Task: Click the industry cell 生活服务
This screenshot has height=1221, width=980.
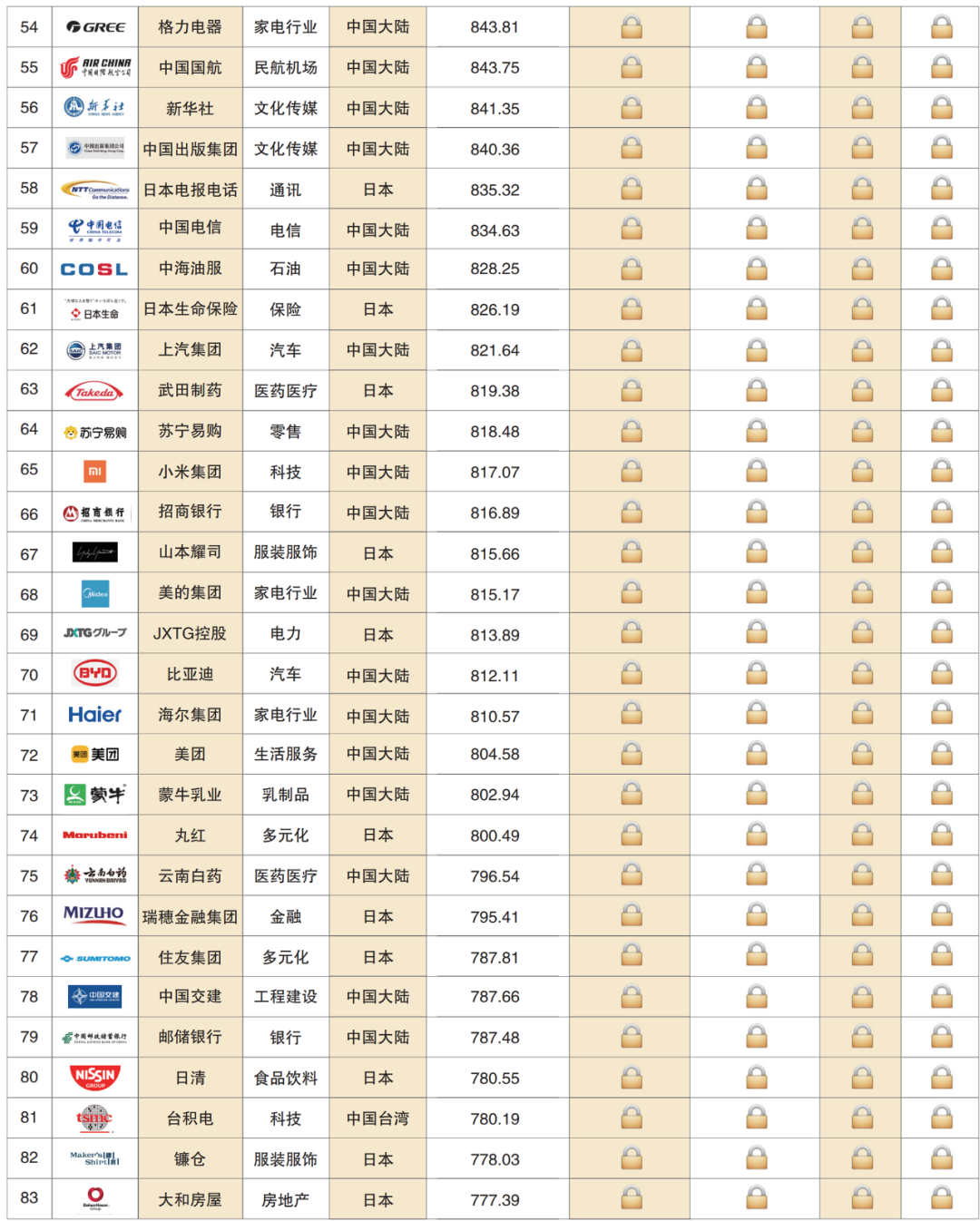Action: tap(286, 754)
